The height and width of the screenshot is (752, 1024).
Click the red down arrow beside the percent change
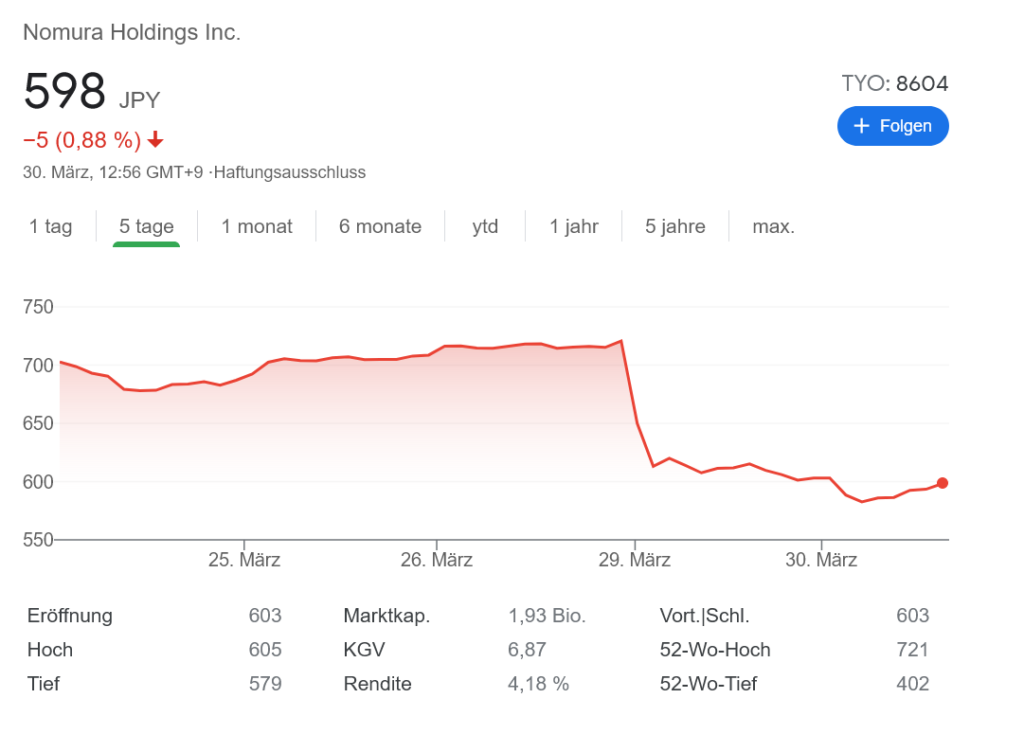point(155,139)
